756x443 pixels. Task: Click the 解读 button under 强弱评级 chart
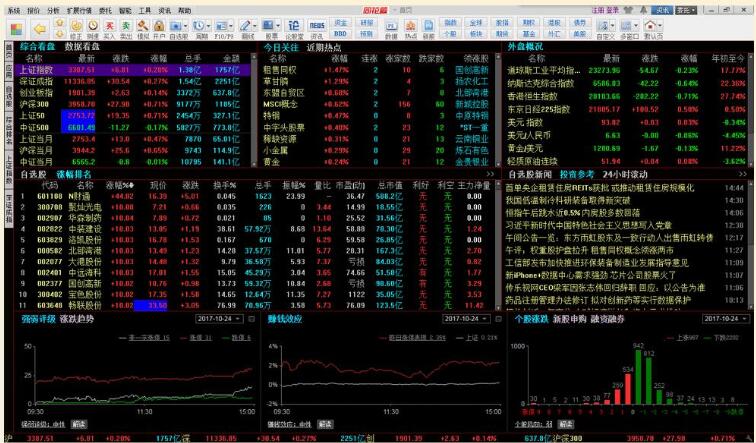79,424
